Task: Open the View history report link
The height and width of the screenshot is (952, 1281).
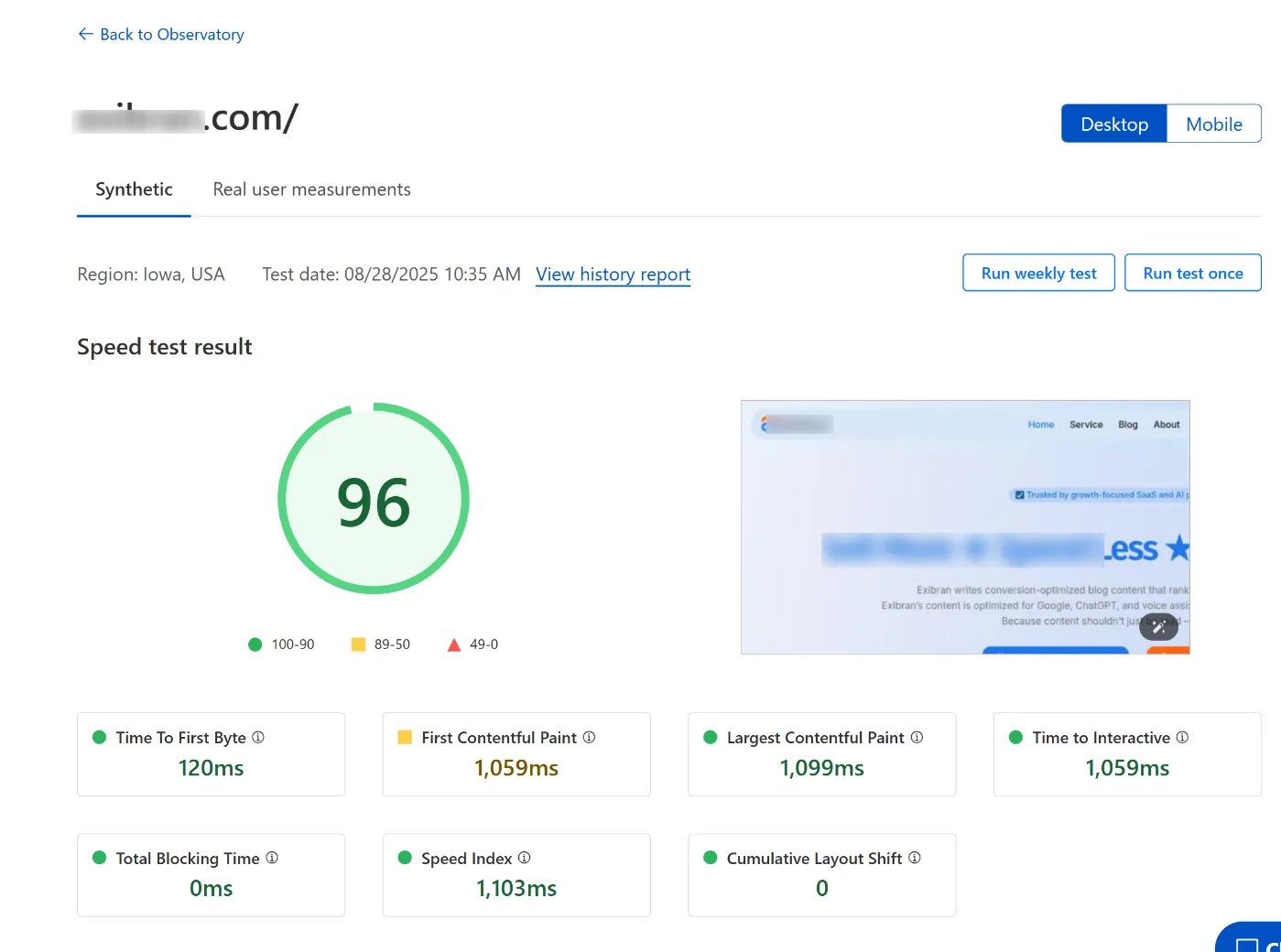Action: coord(613,275)
